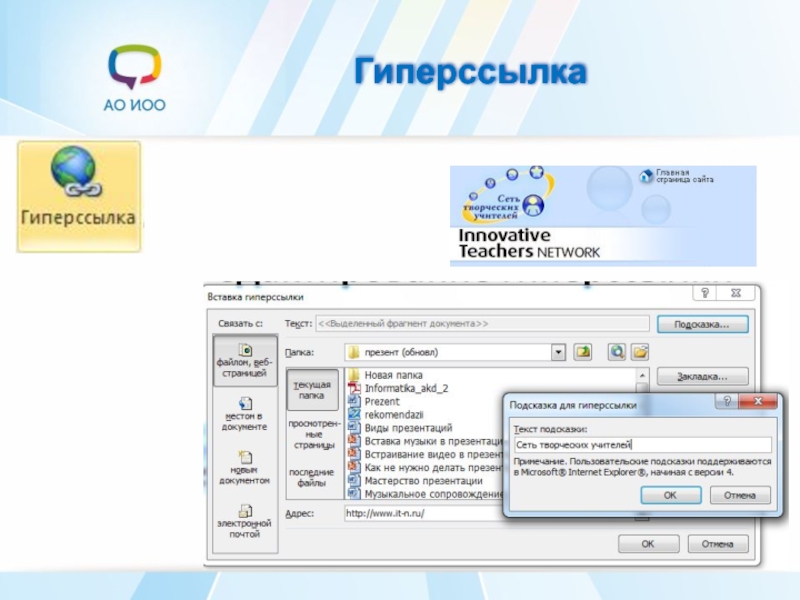The width and height of the screenshot is (800, 600).
Task: Select link to 'новым документом'
Action: [245, 468]
